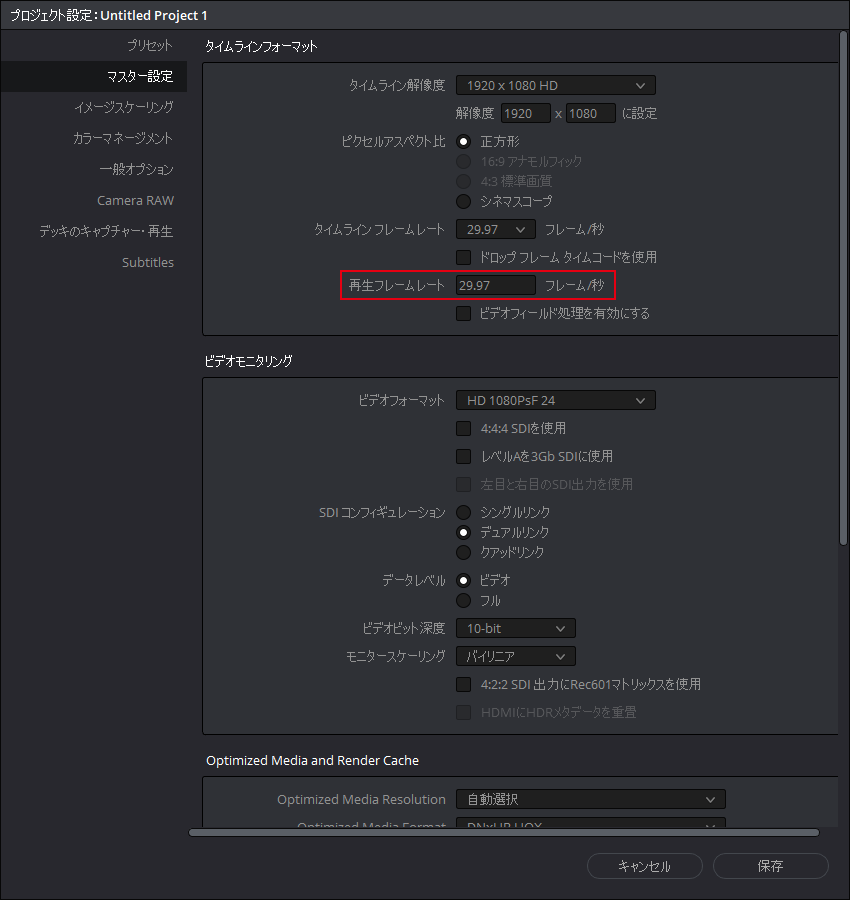Select デュアルリンク SDI configuration

pos(463,533)
